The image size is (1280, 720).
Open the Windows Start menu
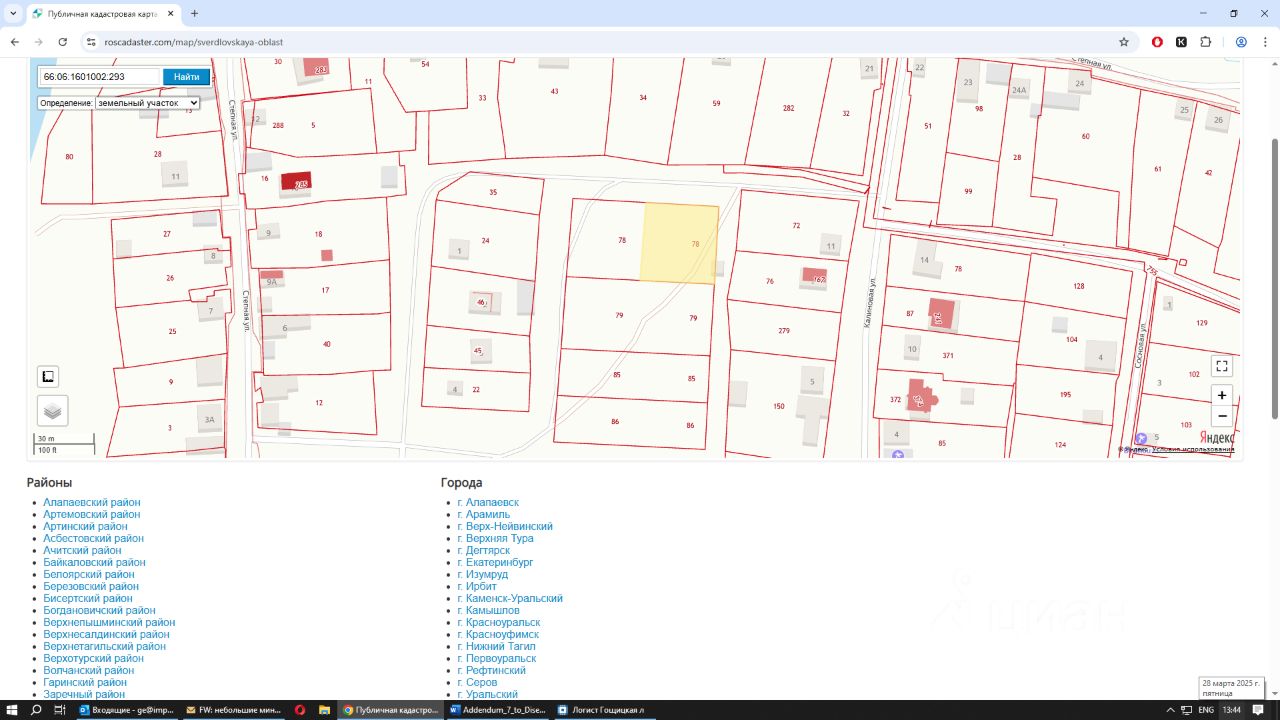point(12,710)
